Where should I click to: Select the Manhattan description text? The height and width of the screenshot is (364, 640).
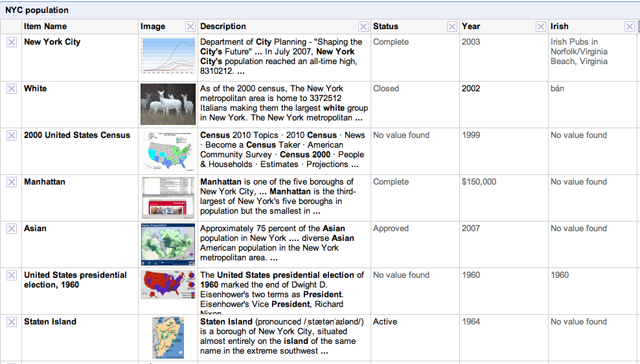(278, 196)
